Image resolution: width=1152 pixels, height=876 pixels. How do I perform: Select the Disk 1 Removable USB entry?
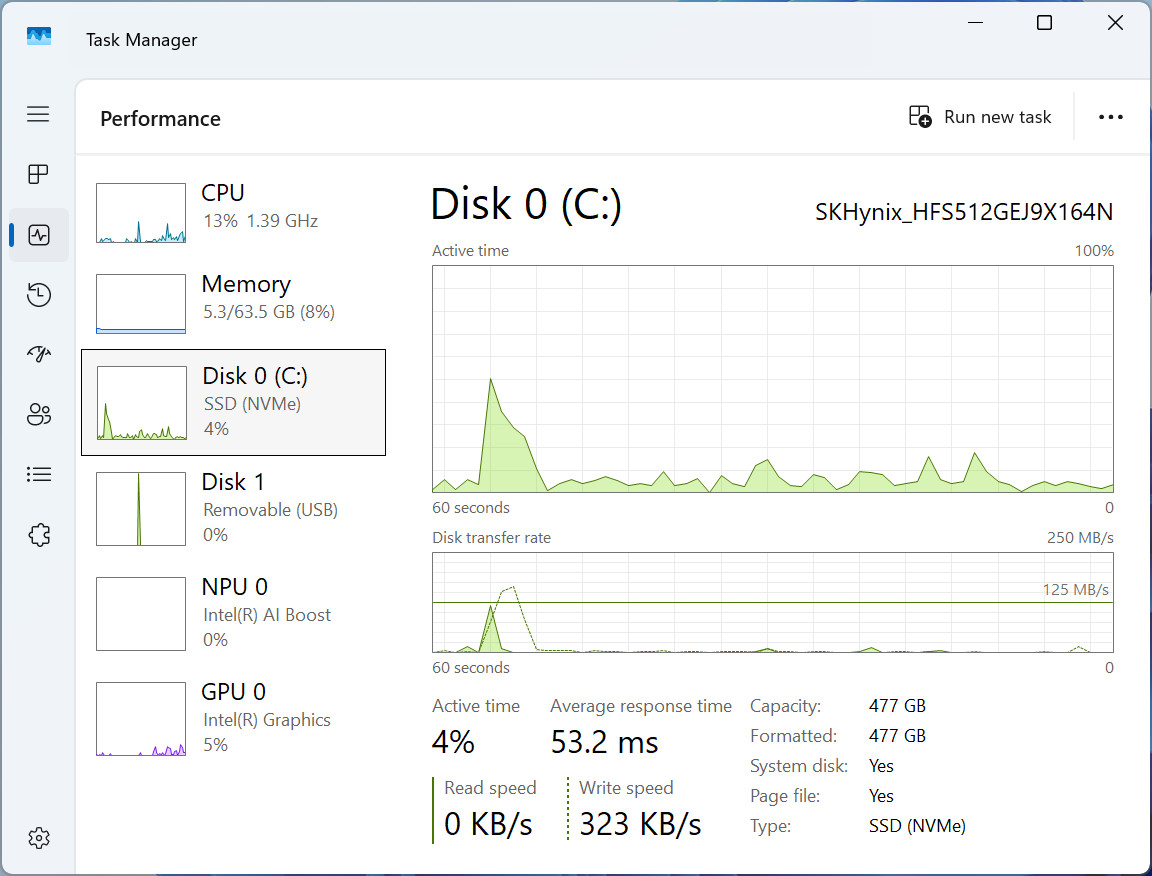click(233, 509)
